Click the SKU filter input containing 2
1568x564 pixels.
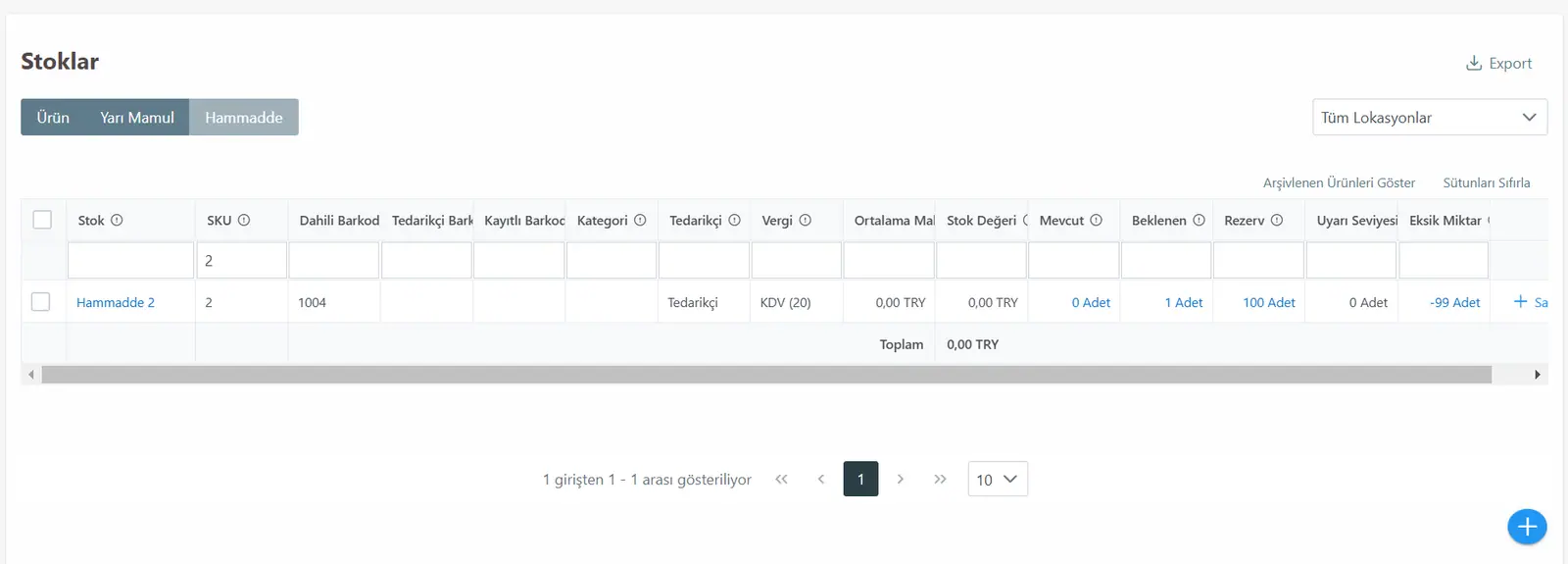241,260
